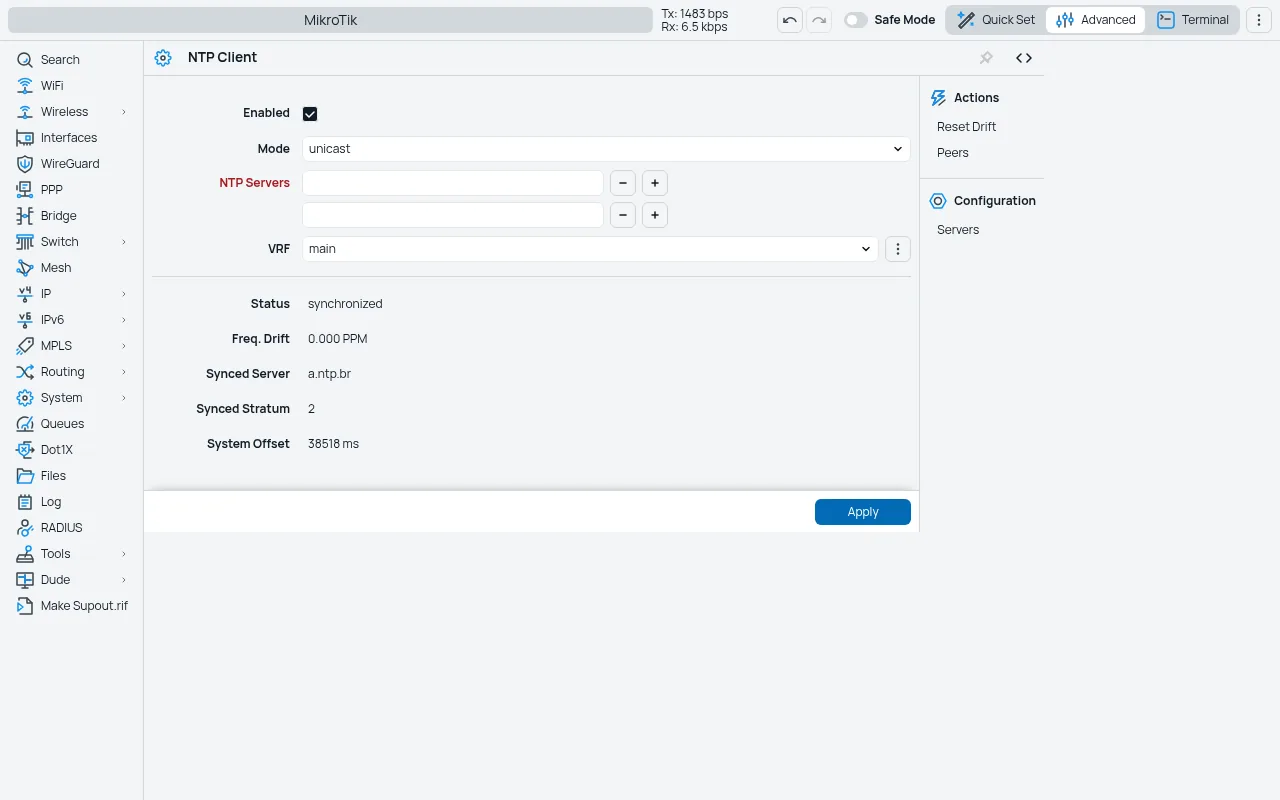This screenshot has height=800, width=1280.
Task: Open the three-dot menu in top bar
Action: 1259,20
